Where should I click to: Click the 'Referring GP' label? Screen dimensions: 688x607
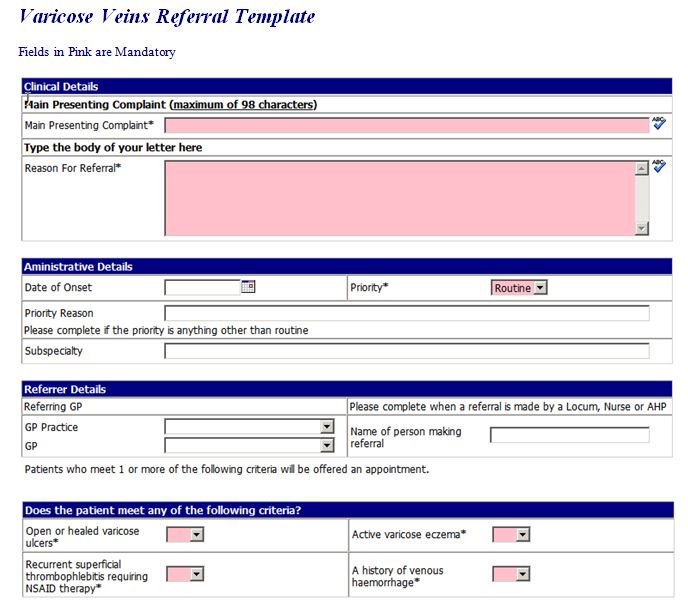pyautogui.click(x=53, y=407)
